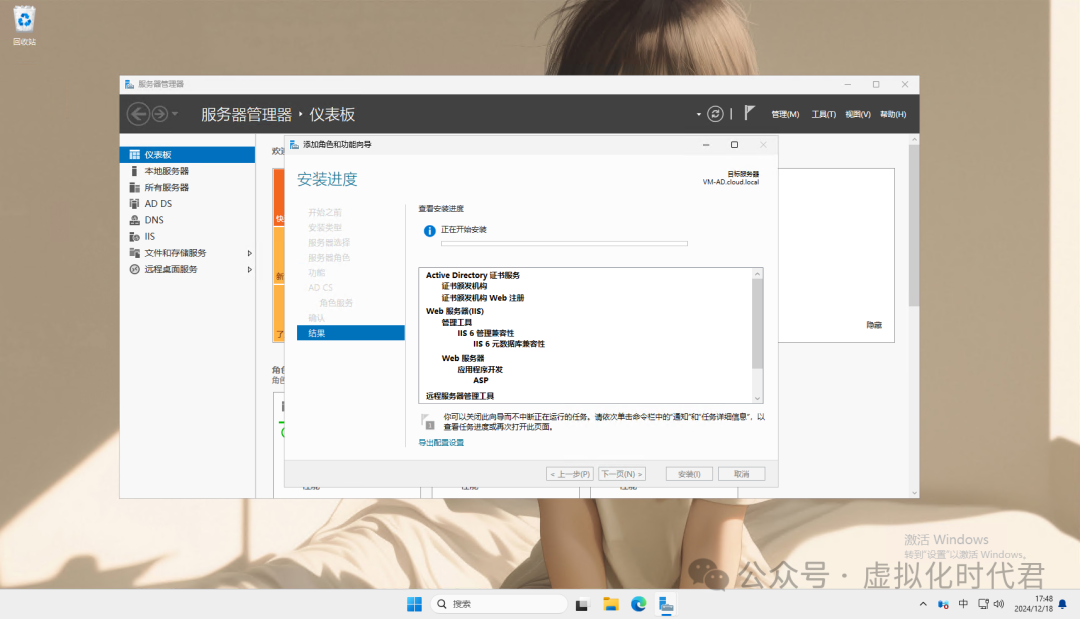The image size is (1080, 619).
Task: Select AD DS in the sidebar
Action: (x=158, y=204)
